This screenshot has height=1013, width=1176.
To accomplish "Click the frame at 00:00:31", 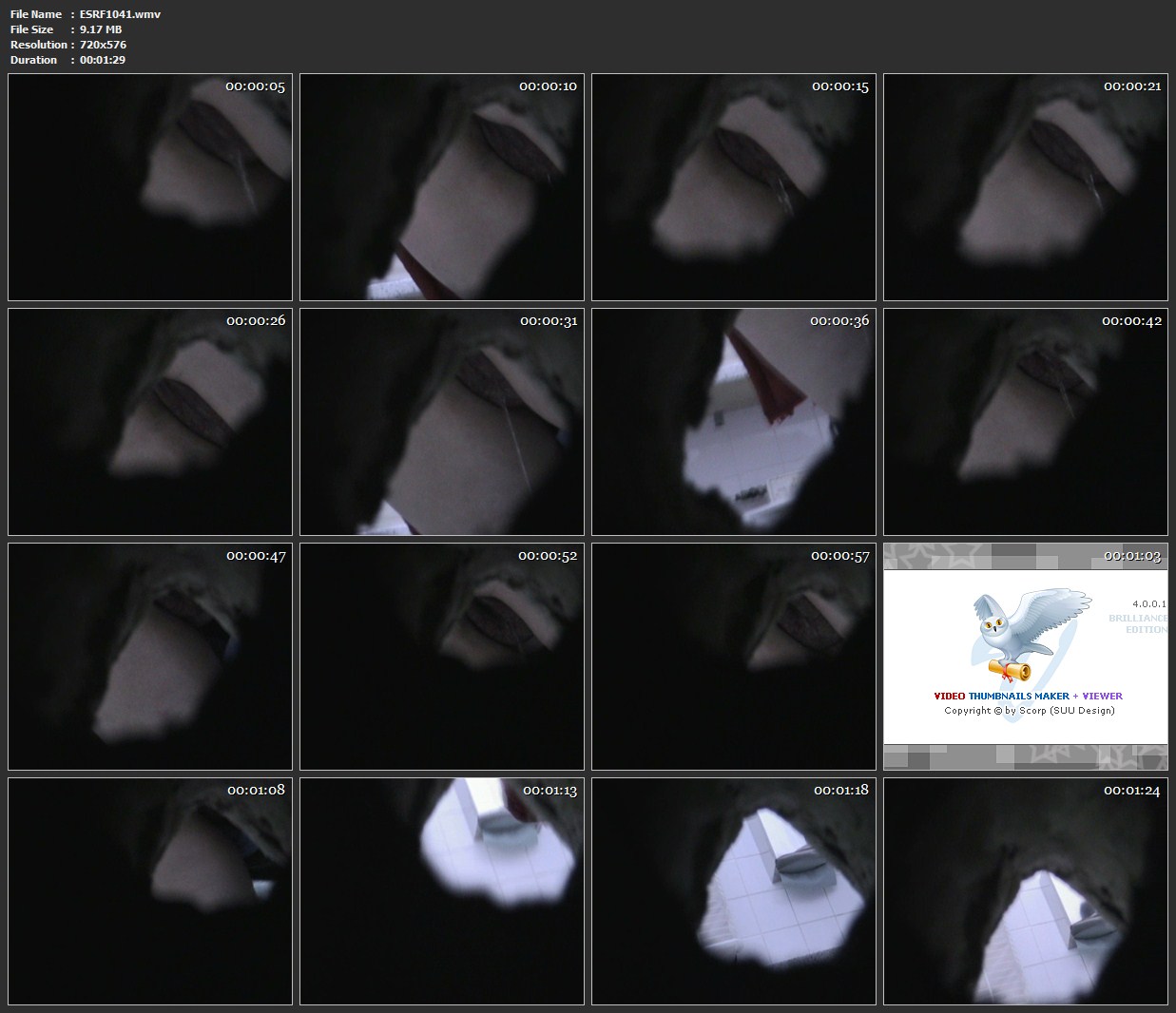I will pyautogui.click(x=442, y=422).
